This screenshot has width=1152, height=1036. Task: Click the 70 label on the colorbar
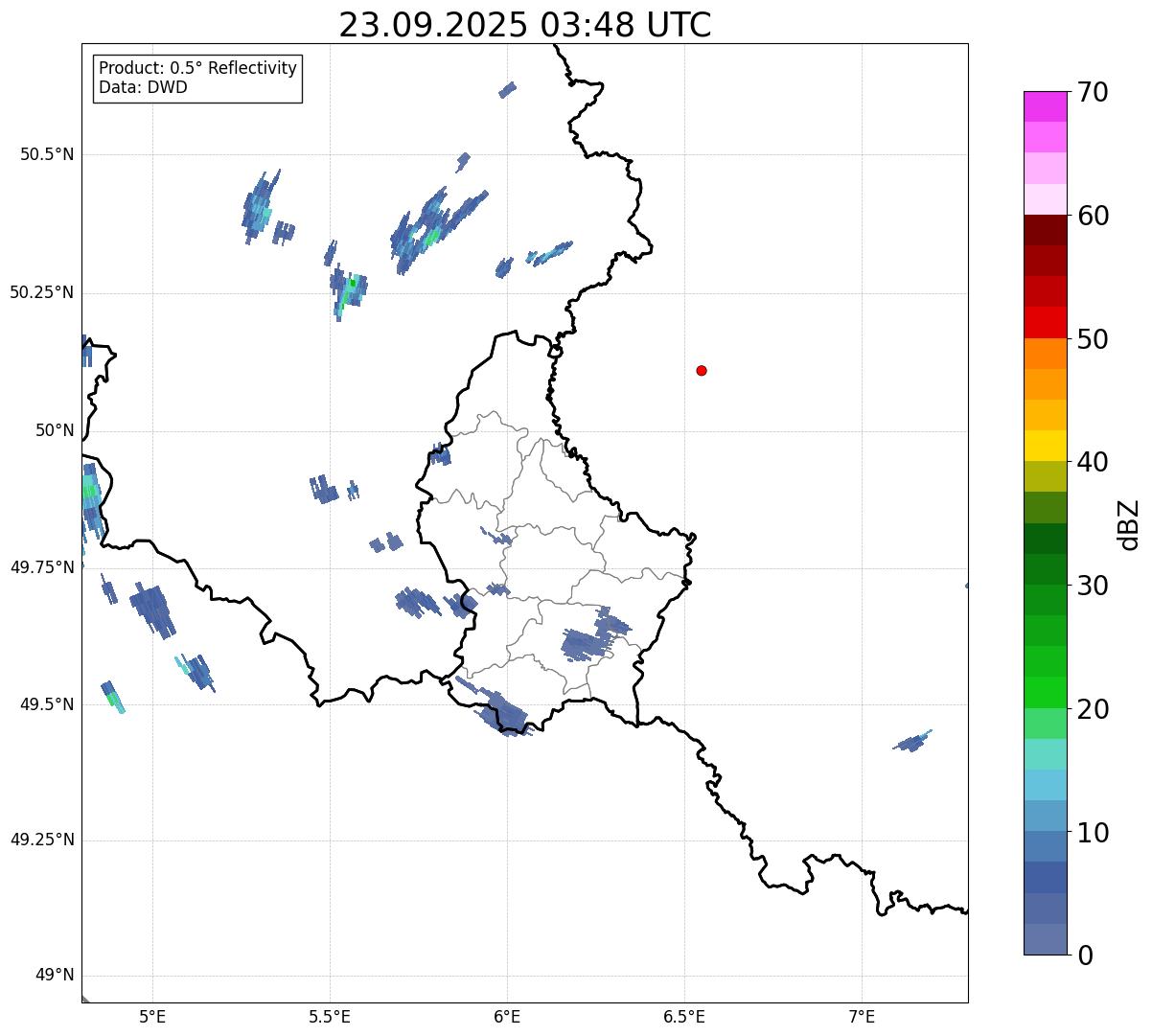1092,92
